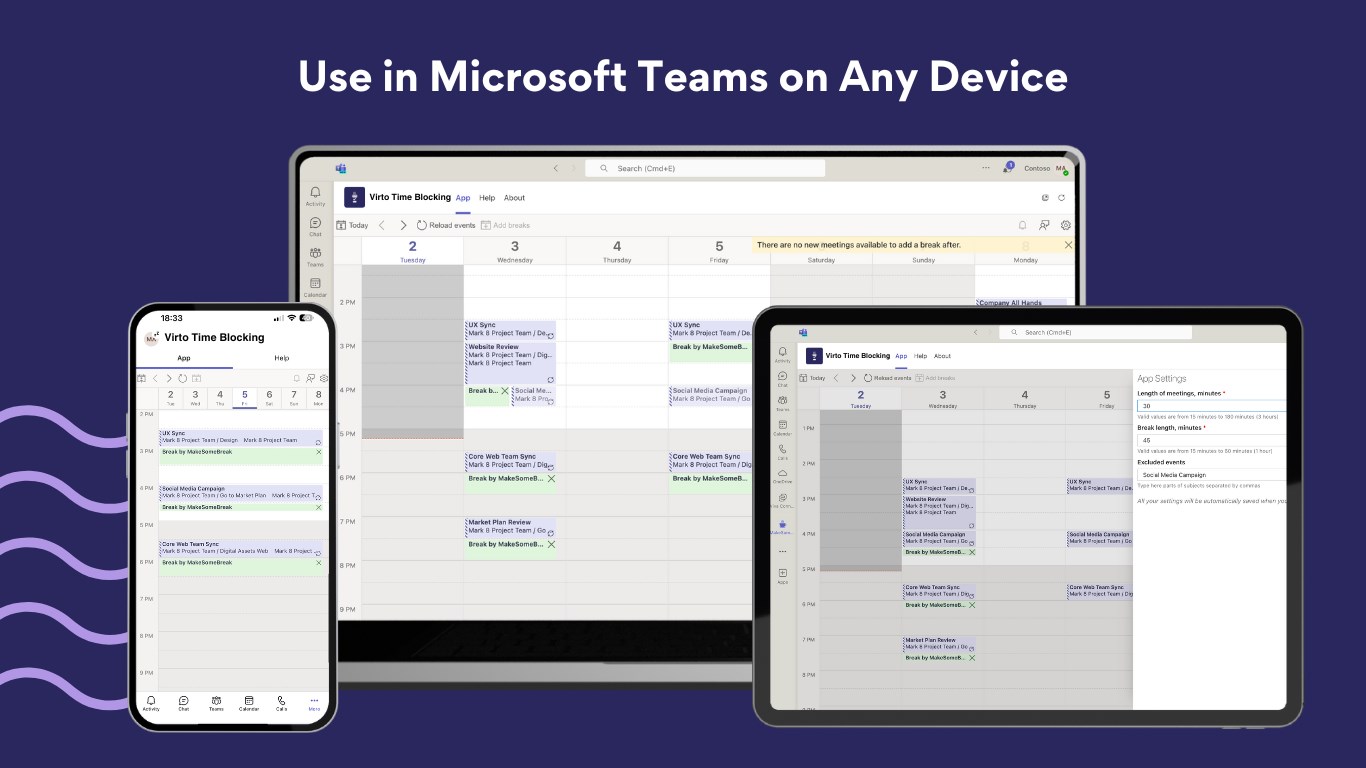Remove break after UX Sync on phone

319,452
